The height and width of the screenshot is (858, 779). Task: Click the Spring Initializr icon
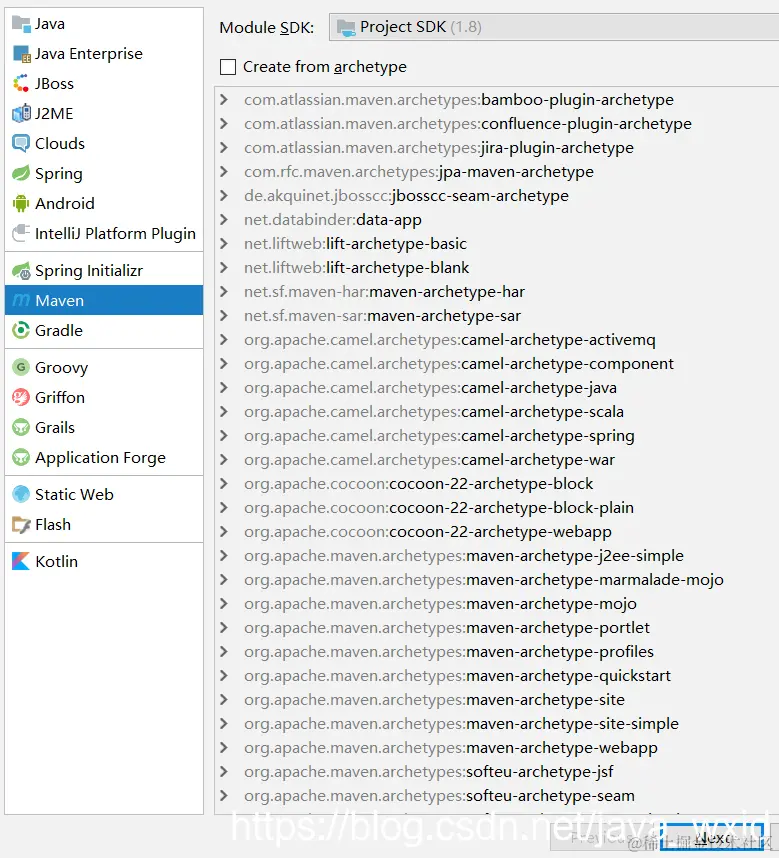pyautogui.click(x=21, y=271)
